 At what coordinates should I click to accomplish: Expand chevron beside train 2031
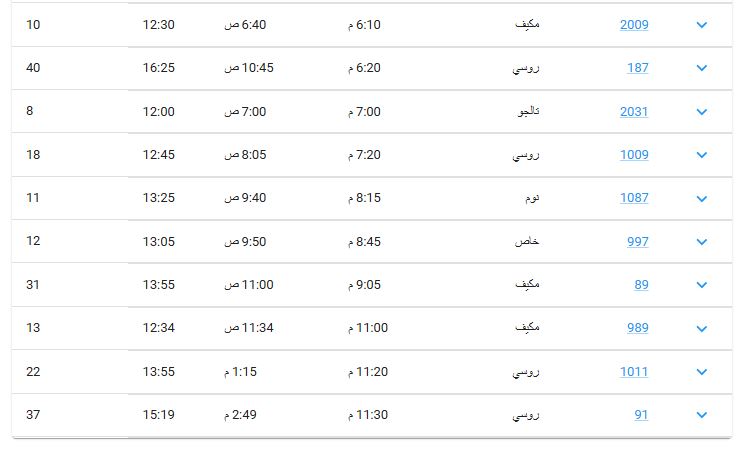(x=701, y=112)
